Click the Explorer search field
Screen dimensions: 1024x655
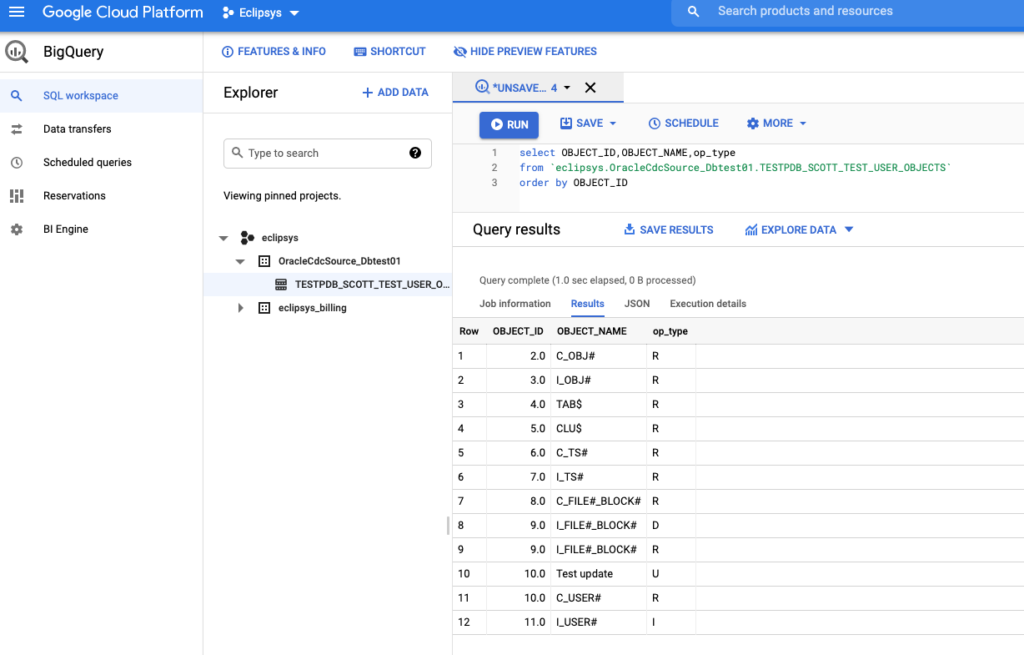click(320, 153)
